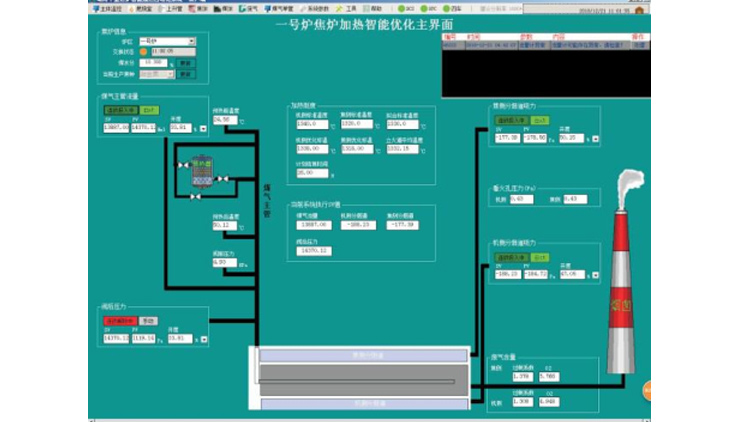The width and height of the screenshot is (750, 422).
Task: Click the SV input field in 烟道压力 panel
Action: (117, 339)
